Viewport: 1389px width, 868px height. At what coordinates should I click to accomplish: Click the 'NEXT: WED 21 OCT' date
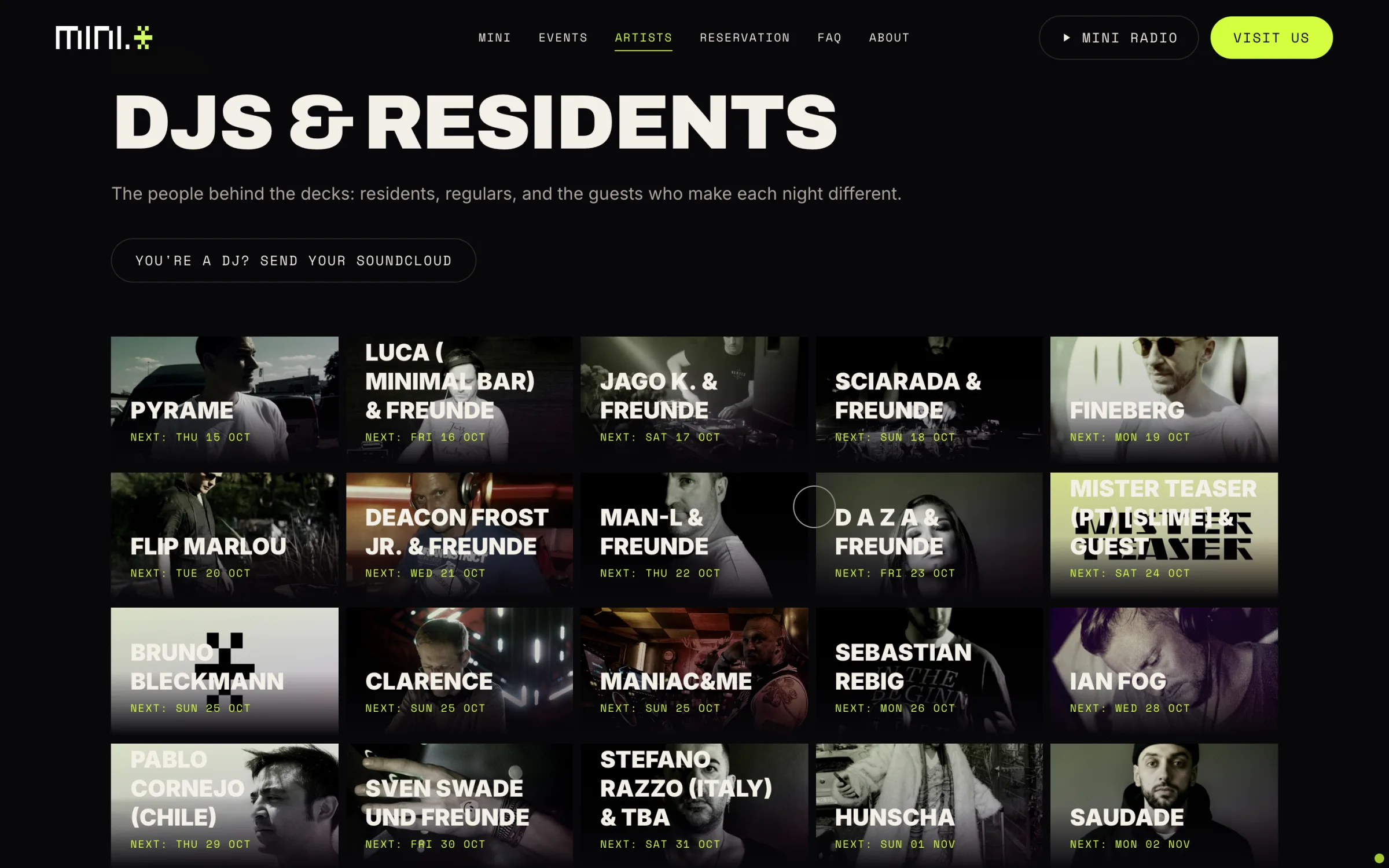point(425,573)
